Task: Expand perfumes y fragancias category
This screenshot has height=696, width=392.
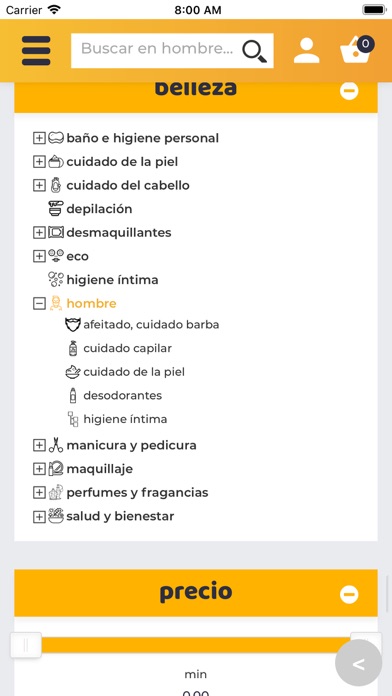Action: click(39, 492)
